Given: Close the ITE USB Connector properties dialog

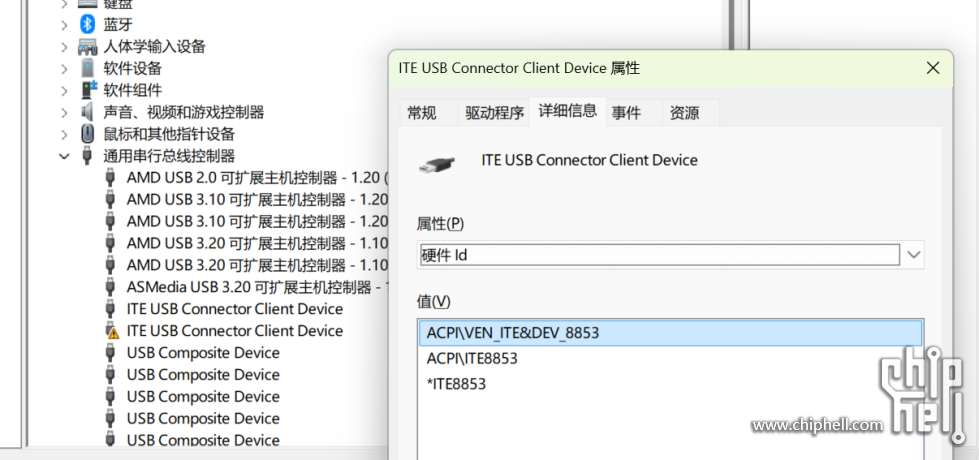Looking at the screenshot, I should [933, 68].
